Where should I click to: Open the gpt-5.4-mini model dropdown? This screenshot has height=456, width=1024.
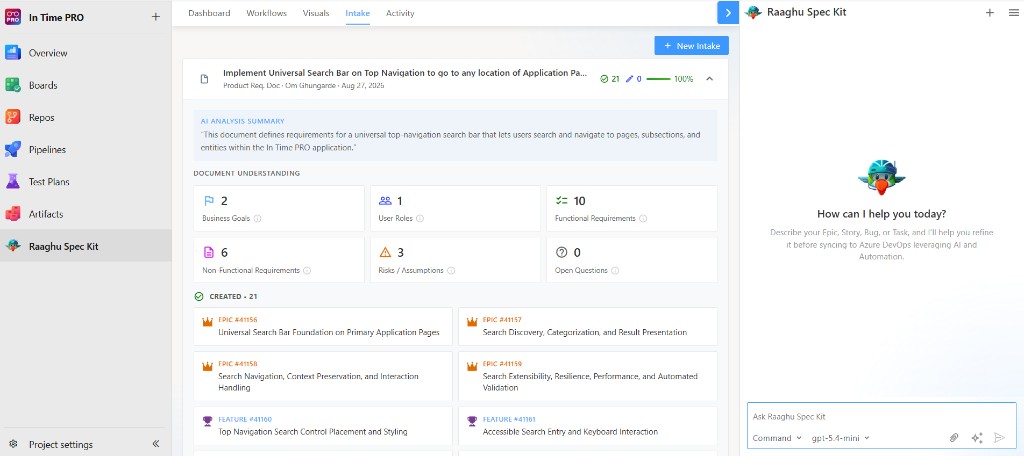click(x=840, y=438)
